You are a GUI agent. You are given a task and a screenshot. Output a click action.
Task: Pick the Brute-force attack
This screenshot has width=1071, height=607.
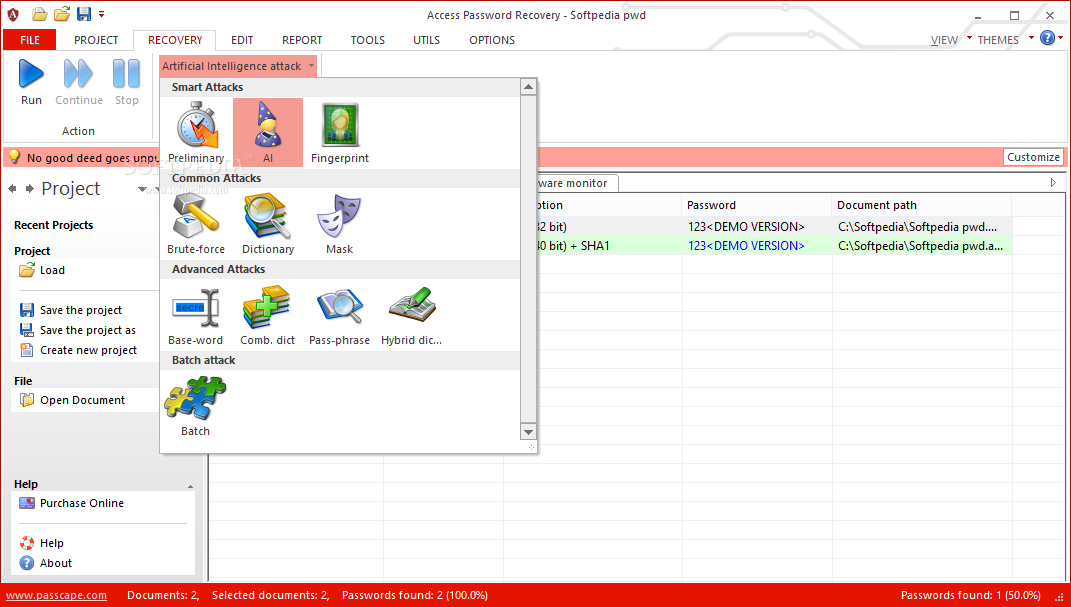[196, 224]
